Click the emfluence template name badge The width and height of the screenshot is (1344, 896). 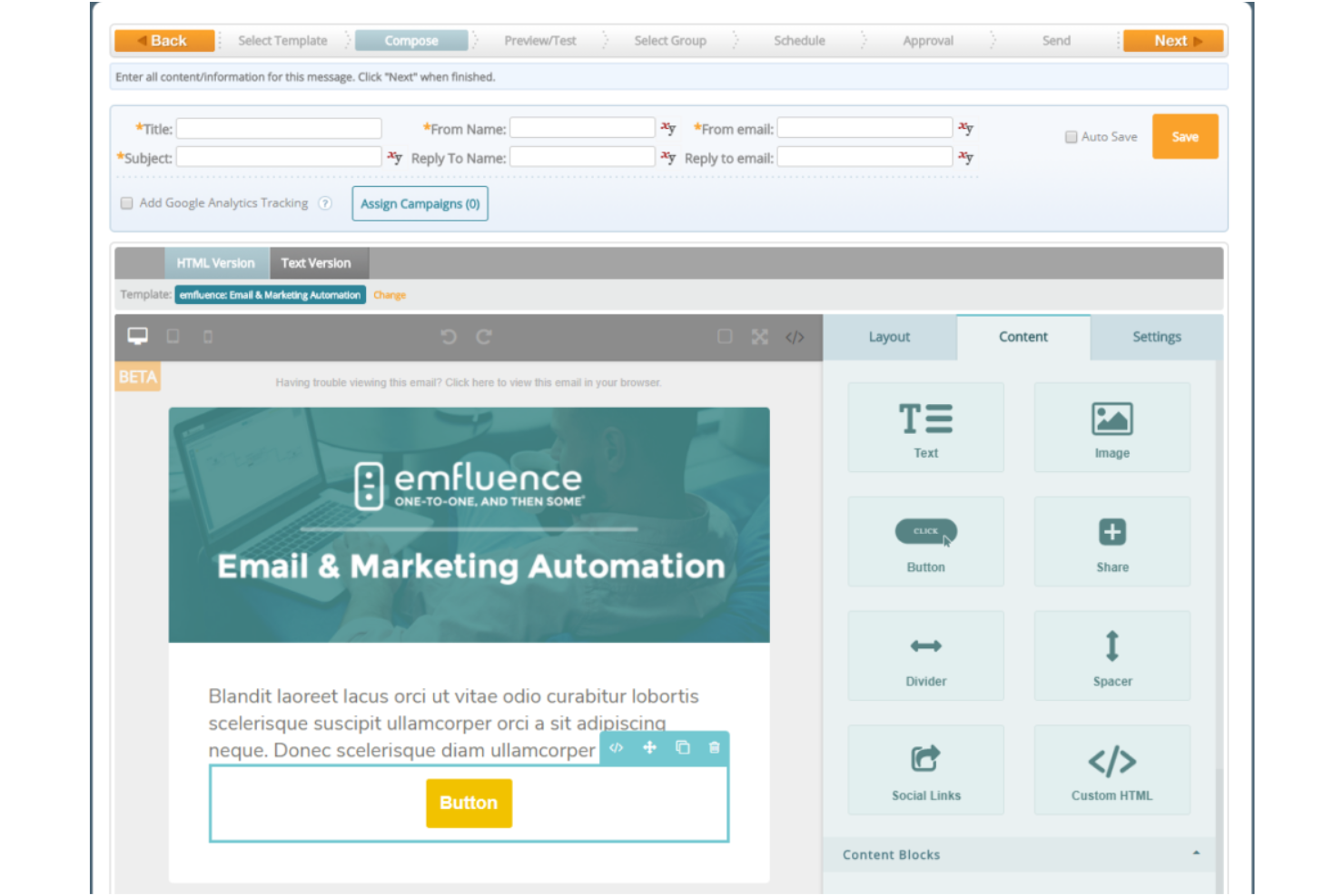pos(271,295)
